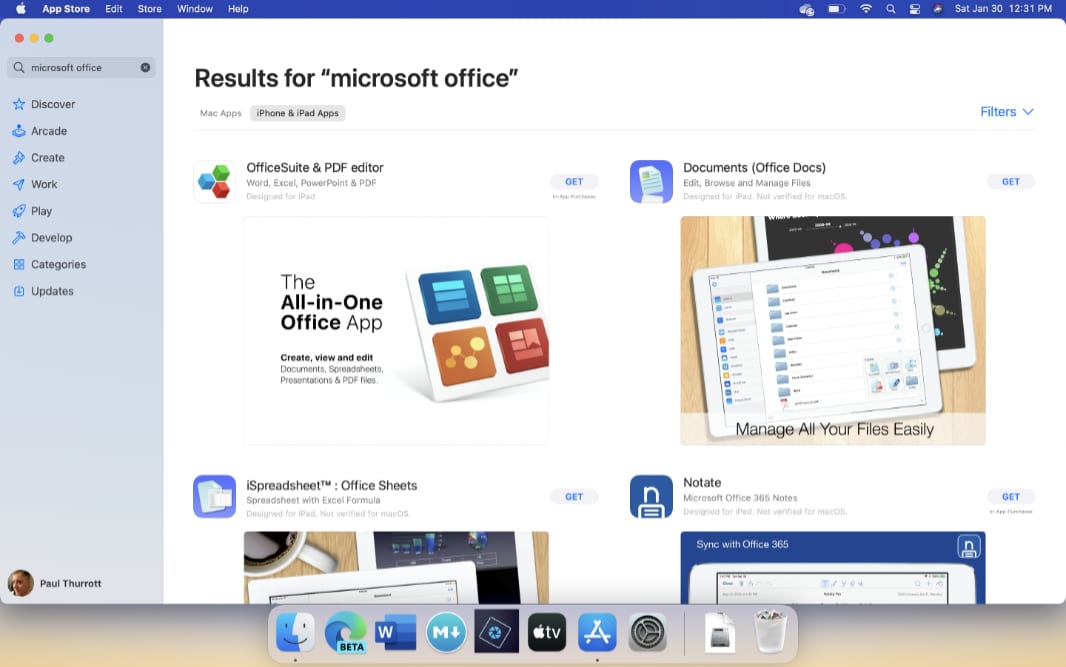
Task: Open the Help menu
Action: (x=238, y=9)
